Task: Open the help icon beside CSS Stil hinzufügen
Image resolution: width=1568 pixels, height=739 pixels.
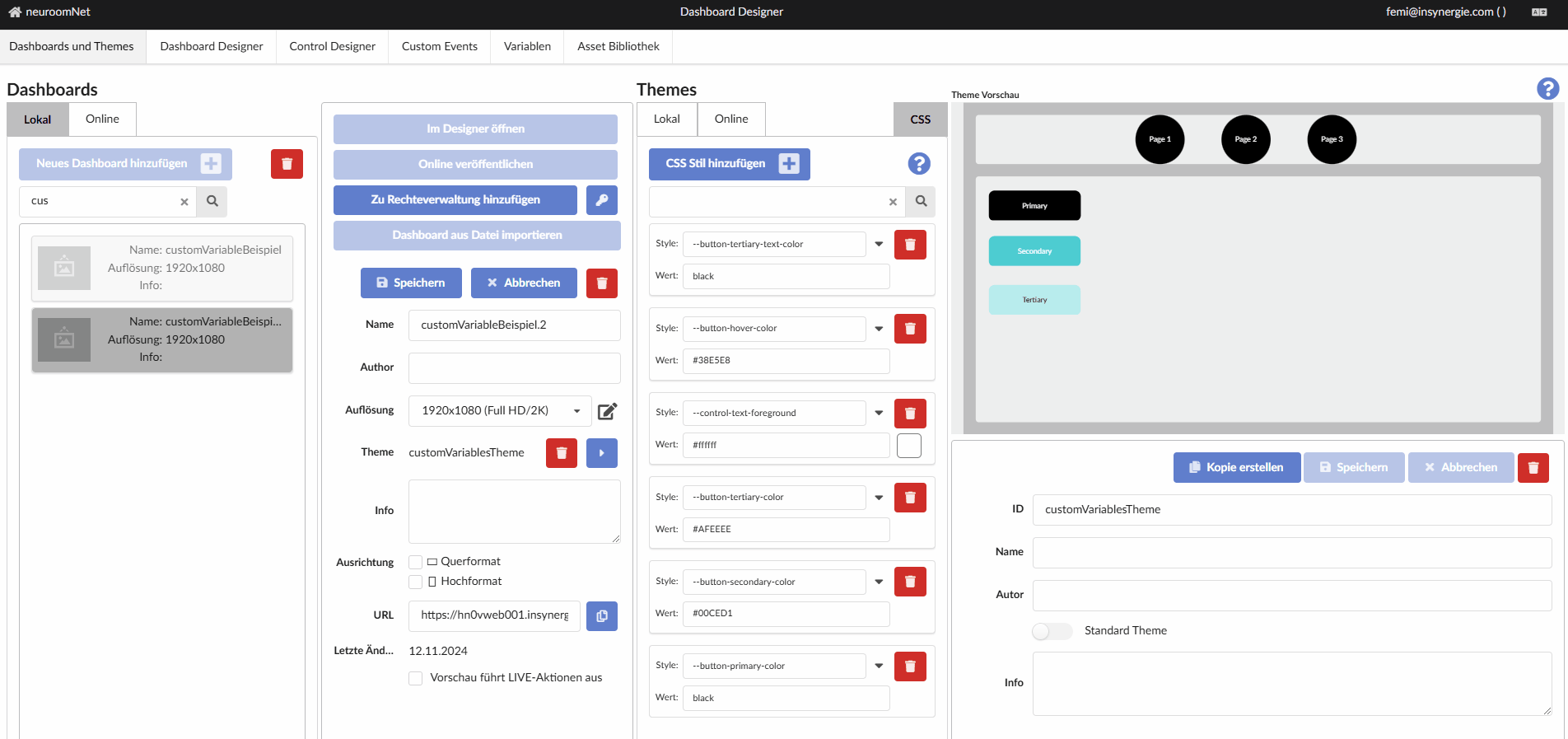Action: tap(918, 164)
